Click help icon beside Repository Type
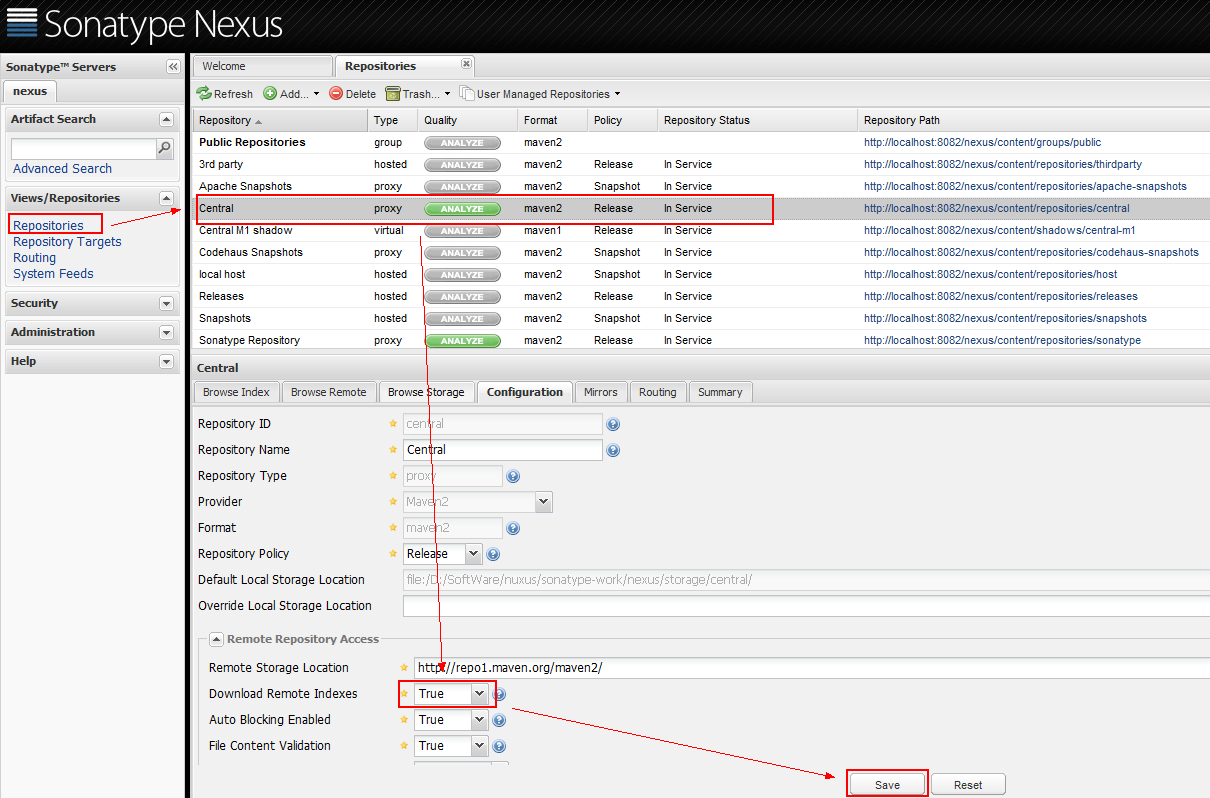The width and height of the screenshot is (1210, 798). (x=513, y=476)
